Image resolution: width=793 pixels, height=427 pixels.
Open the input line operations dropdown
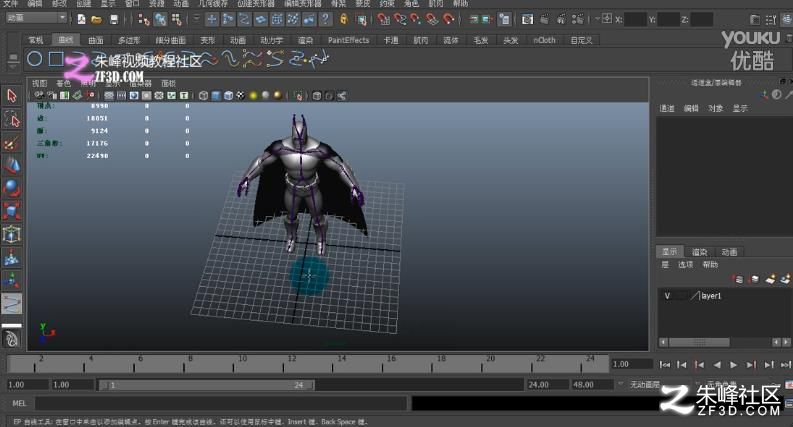pyautogui.click(x=597, y=19)
